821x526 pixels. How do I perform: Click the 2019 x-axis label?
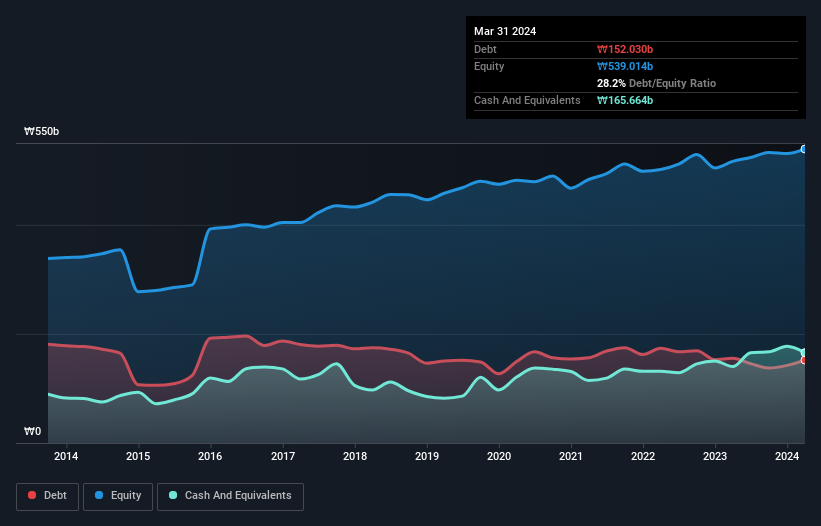coord(427,456)
